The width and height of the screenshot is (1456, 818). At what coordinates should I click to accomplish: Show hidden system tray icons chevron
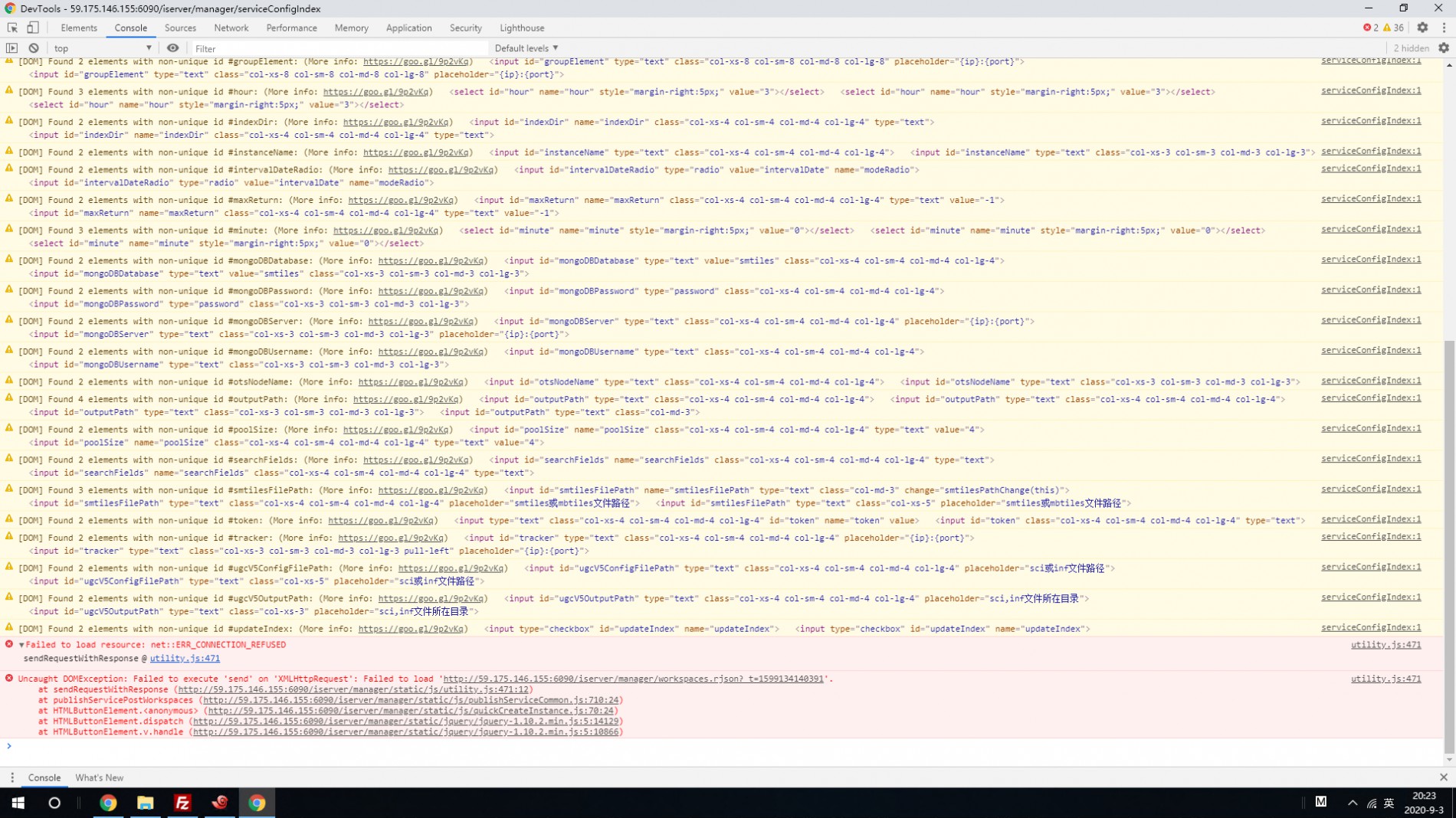click(x=1353, y=803)
